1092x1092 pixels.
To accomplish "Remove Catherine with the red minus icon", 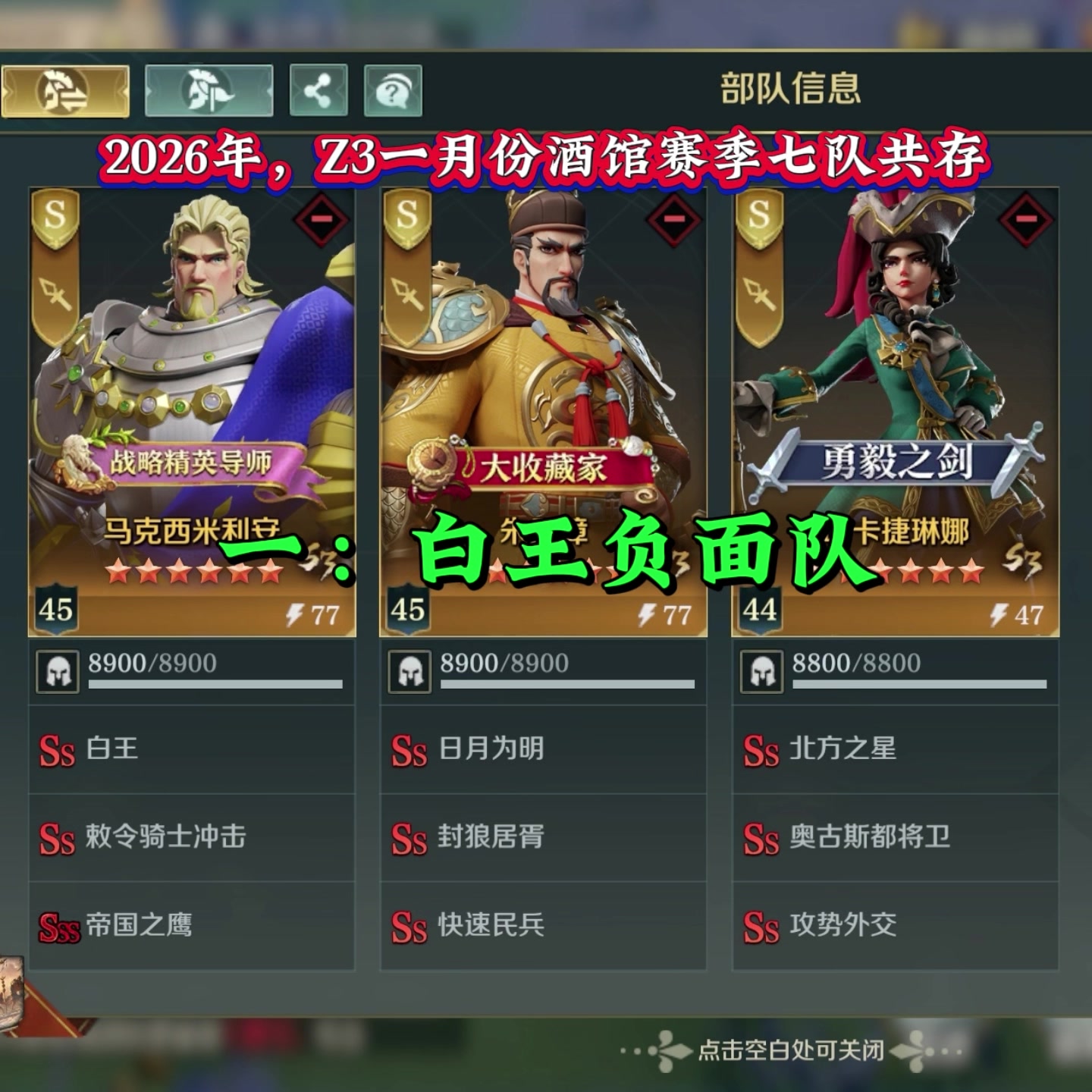I will coord(1026,219).
